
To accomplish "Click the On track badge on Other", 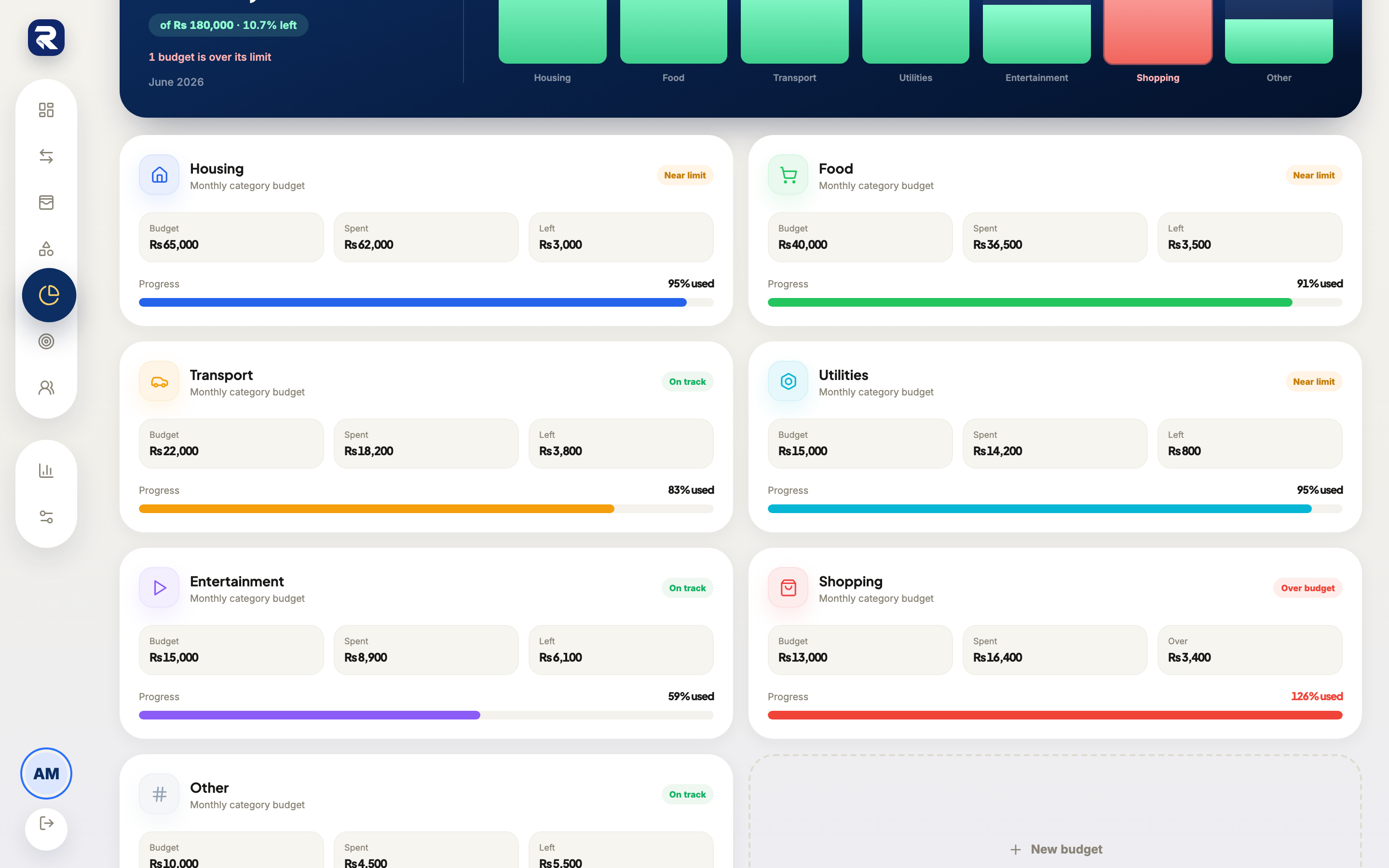I will click(x=687, y=795).
